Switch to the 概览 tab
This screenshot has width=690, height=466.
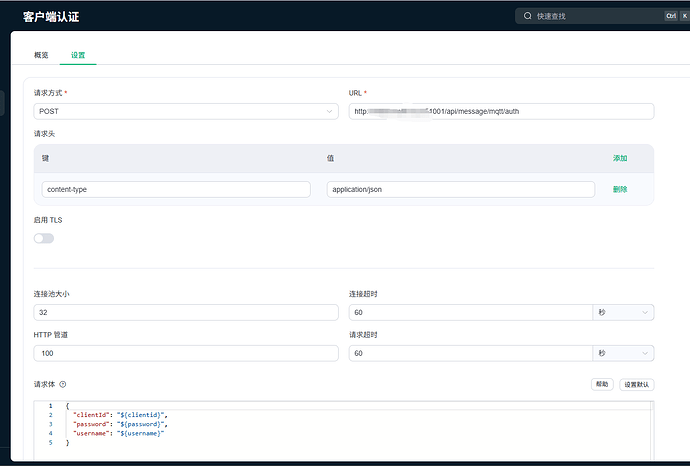click(x=41, y=55)
